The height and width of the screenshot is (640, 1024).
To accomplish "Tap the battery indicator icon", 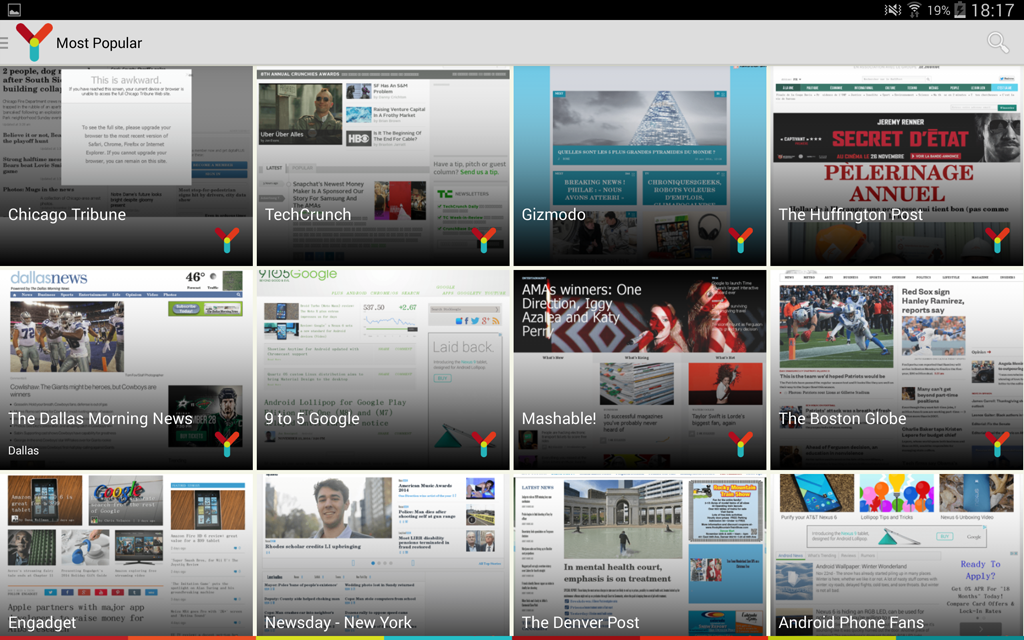I will (x=960, y=10).
